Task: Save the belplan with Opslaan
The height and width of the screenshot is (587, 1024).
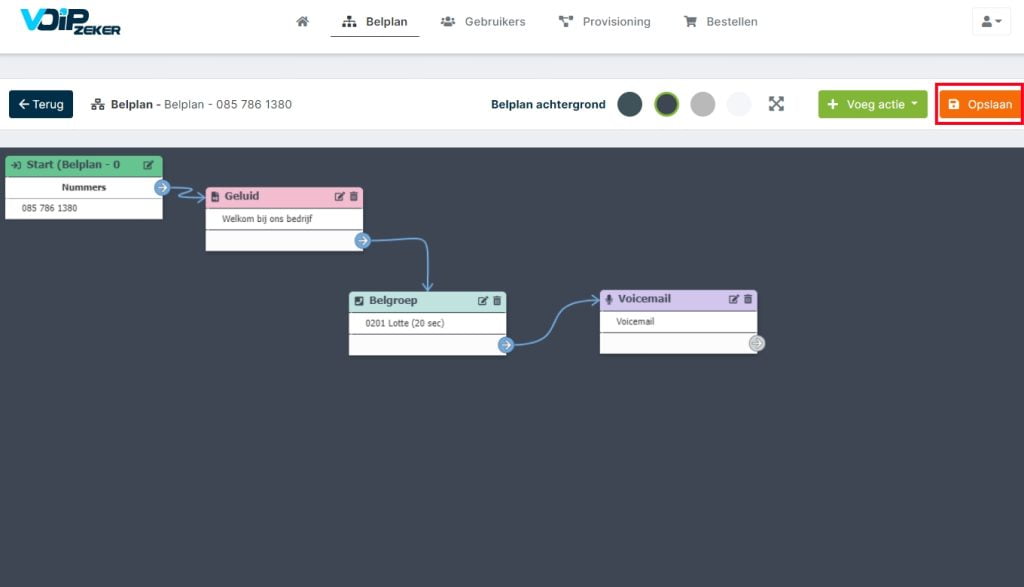Action: pyautogui.click(x=980, y=104)
